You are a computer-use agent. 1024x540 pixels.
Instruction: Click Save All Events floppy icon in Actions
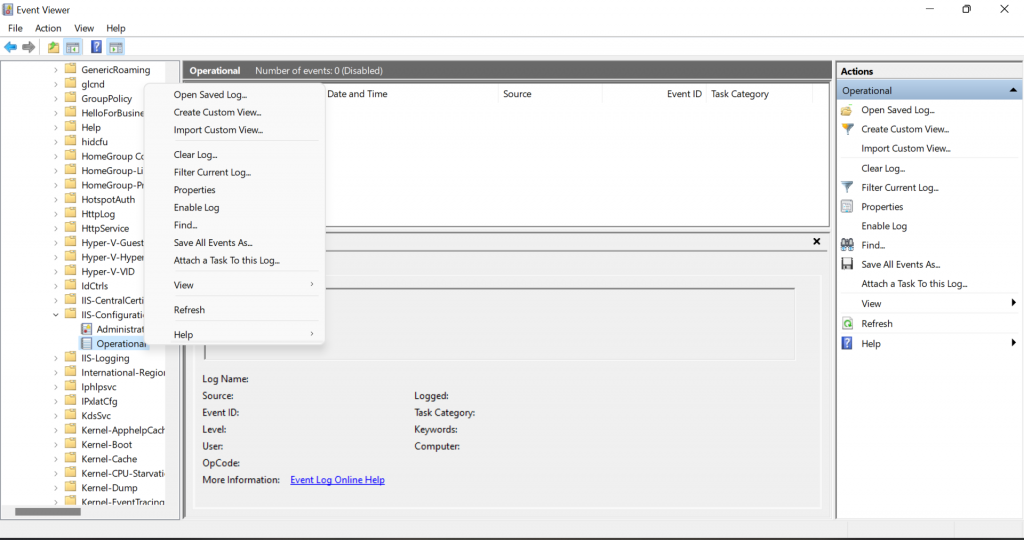(x=847, y=264)
